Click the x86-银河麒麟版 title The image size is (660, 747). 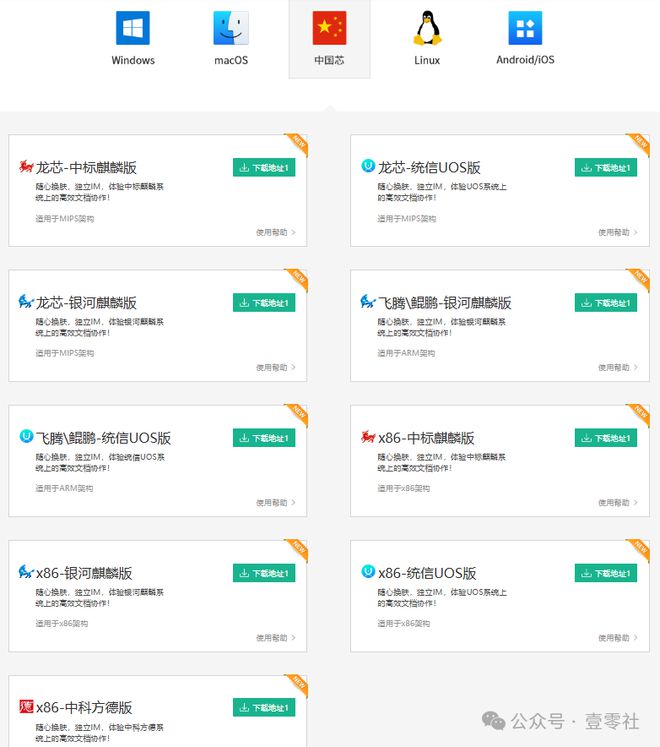pos(84,573)
